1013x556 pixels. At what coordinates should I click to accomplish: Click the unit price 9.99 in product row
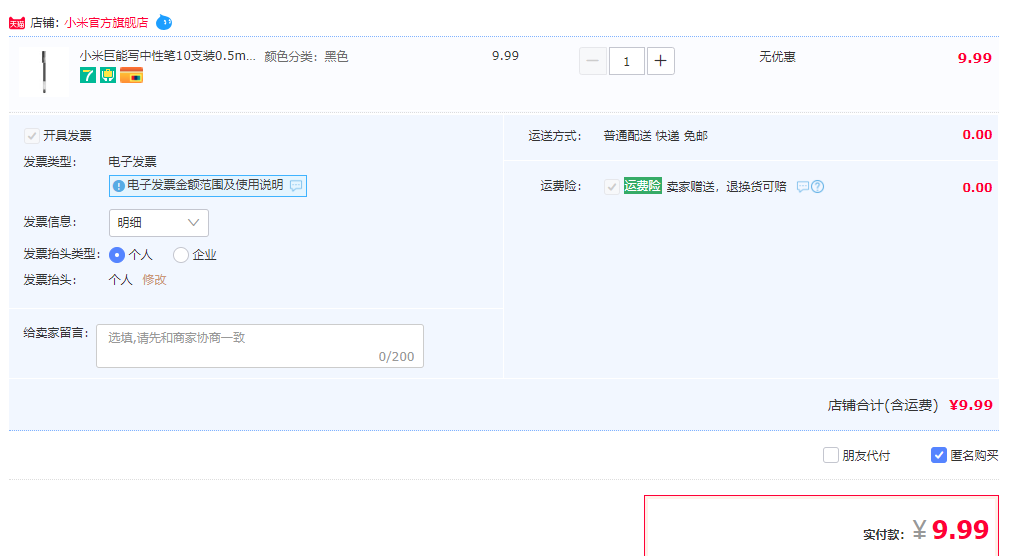pyautogui.click(x=505, y=56)
